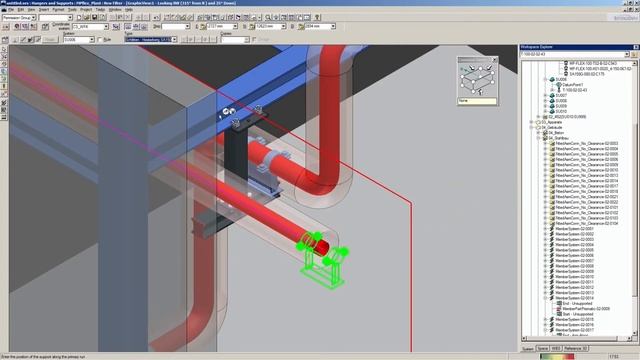Click the green-to-red status gauge in status bar
Image resolution: width=640 pixels, height=360 pixels.
click(557, 356)
